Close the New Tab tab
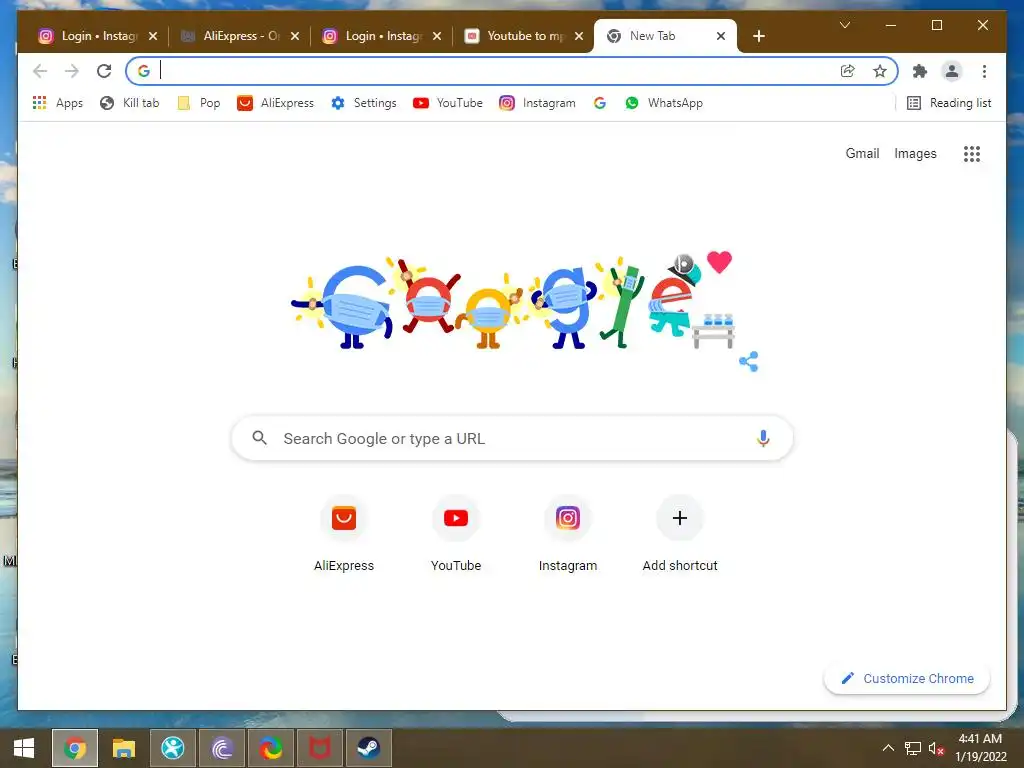The height and width of the screenshot is (768, 1024). 721,36
